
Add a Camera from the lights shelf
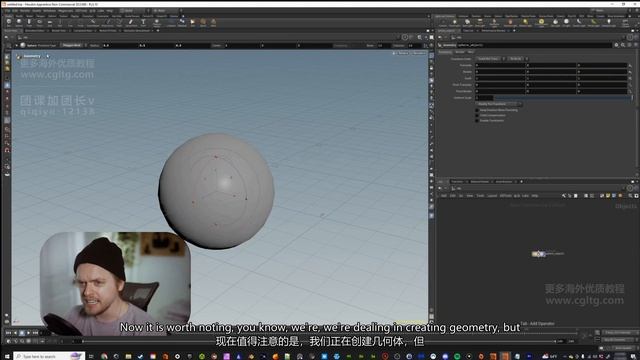pos(443,22)
